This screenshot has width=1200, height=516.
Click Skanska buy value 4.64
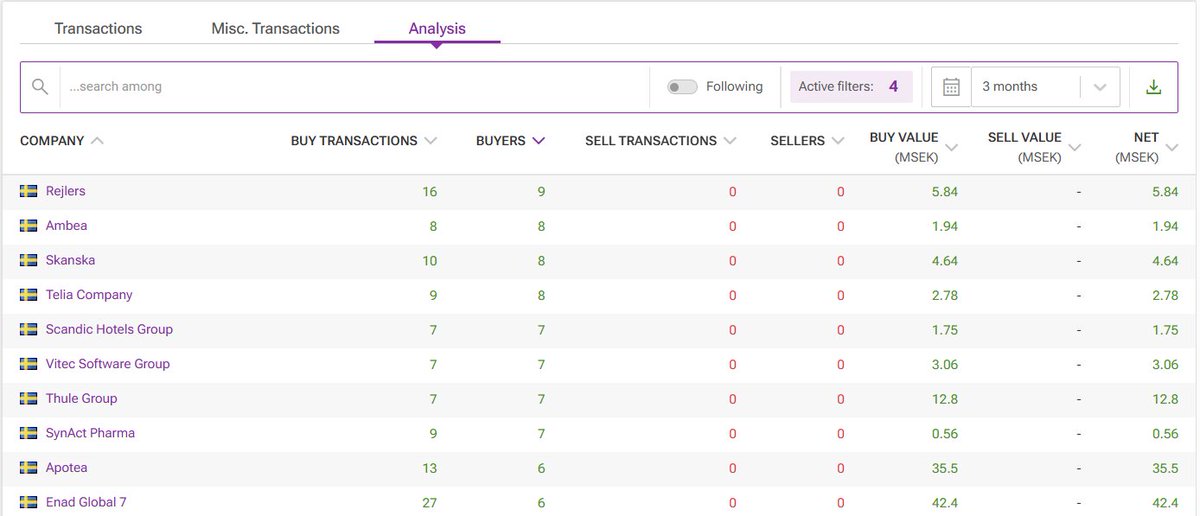(x=944, y=260)
